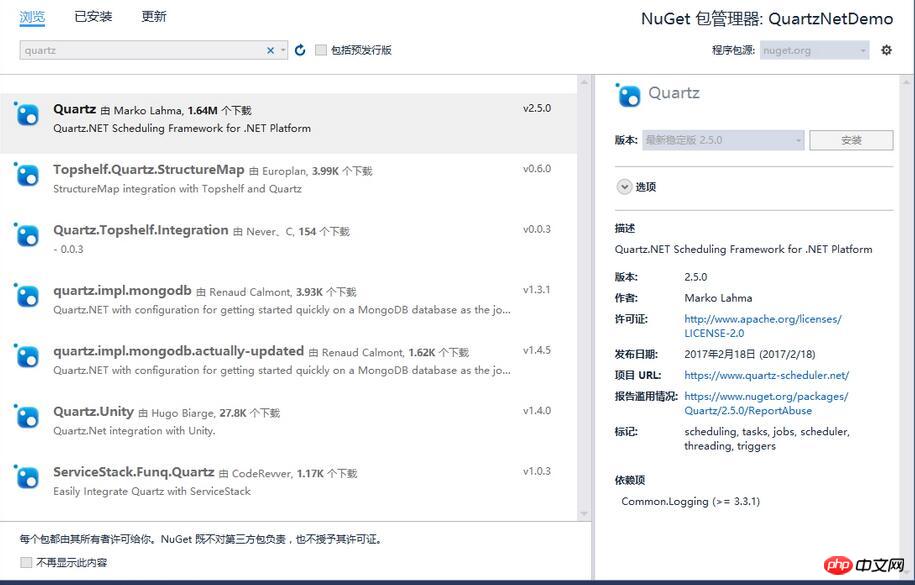The width and height of the screenshot is (915, 585).
Task: Click ServiceStack.Funq.Quartz package icon
Action: [x=27, y=477]
